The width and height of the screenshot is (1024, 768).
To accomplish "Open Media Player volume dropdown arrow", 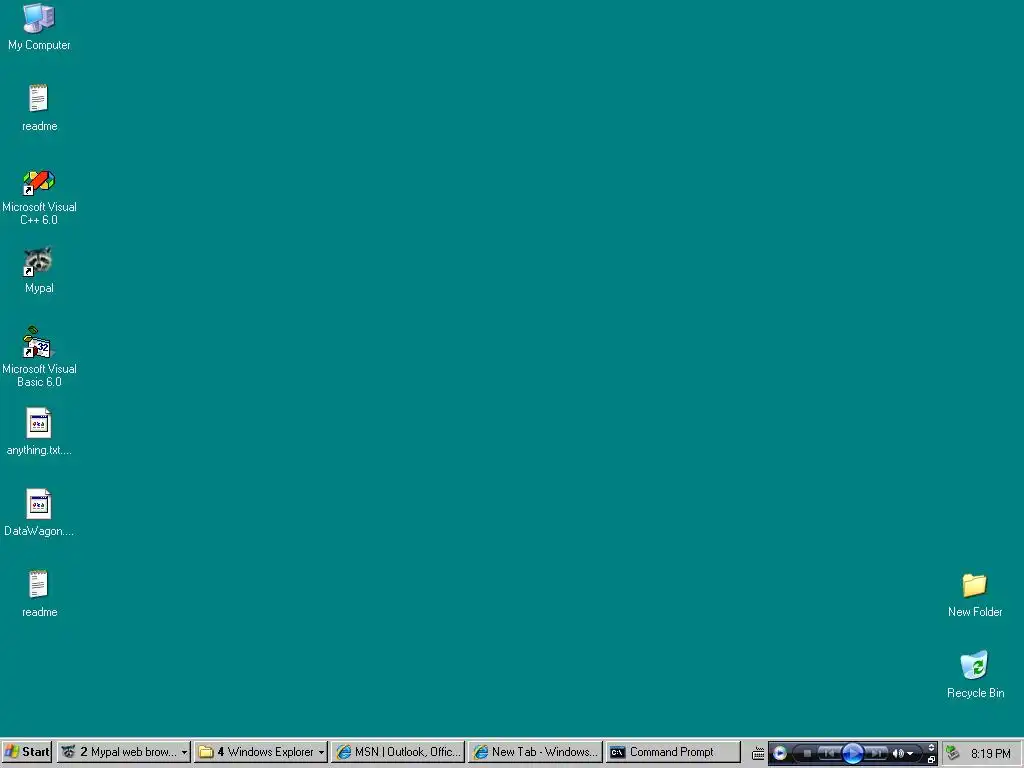I will pyautogui.click(x=910, y=754).
